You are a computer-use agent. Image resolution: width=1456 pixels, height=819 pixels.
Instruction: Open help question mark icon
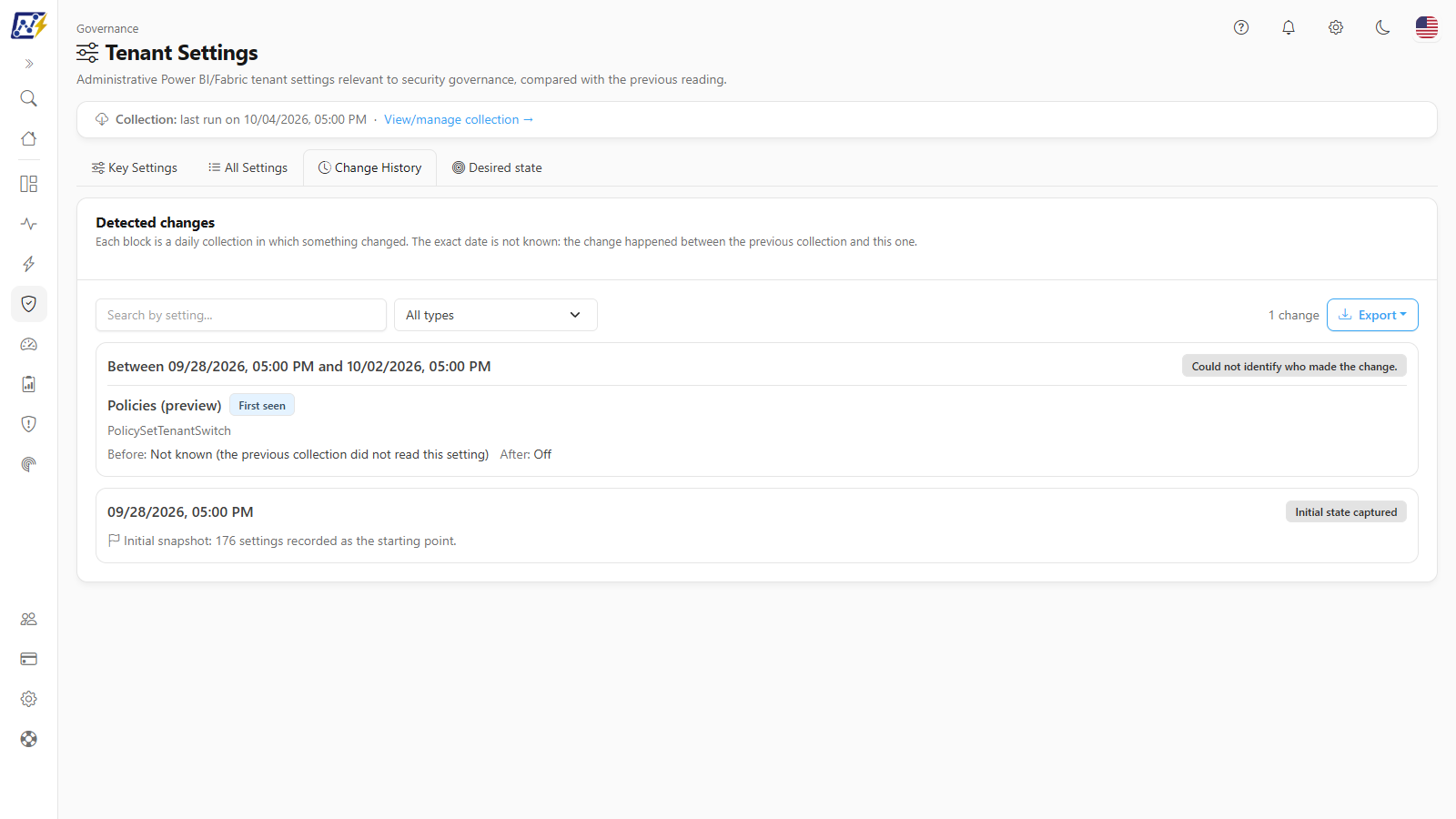[x=1241, y=27]
